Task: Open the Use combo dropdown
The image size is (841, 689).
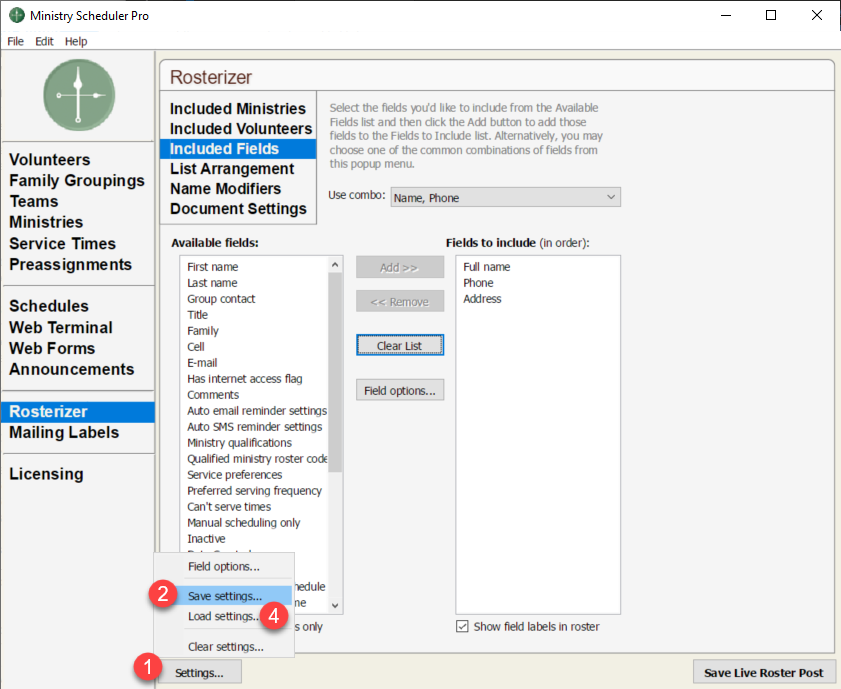Action: tap(505, 198)
